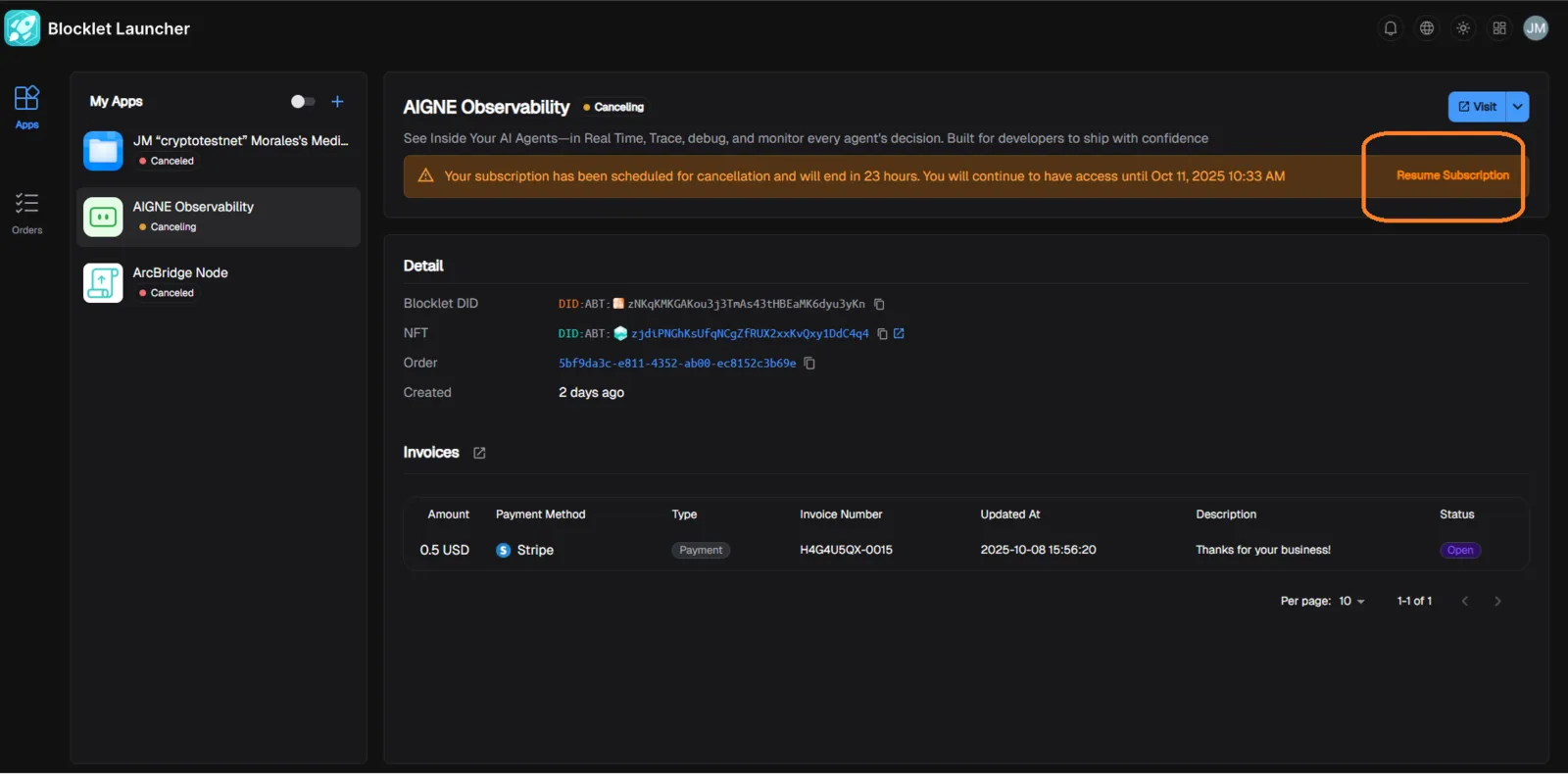This screenshot has width=1568, height=783.
Task: Click the Stripe payment method icon
Action: coord(503,551)
